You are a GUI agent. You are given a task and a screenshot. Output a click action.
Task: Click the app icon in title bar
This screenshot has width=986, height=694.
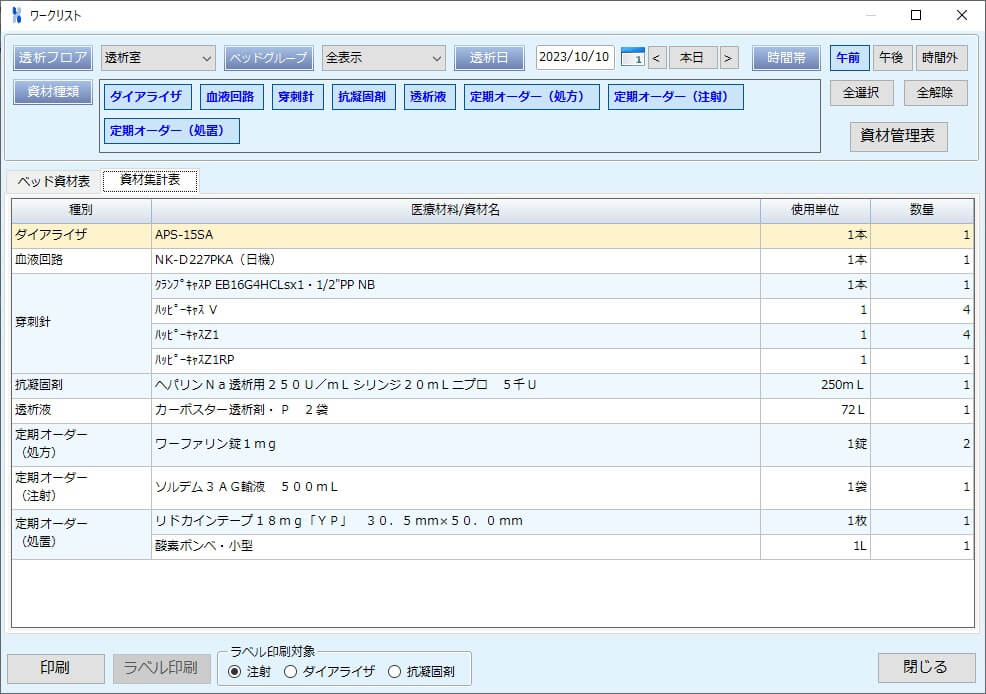(16, 15)
